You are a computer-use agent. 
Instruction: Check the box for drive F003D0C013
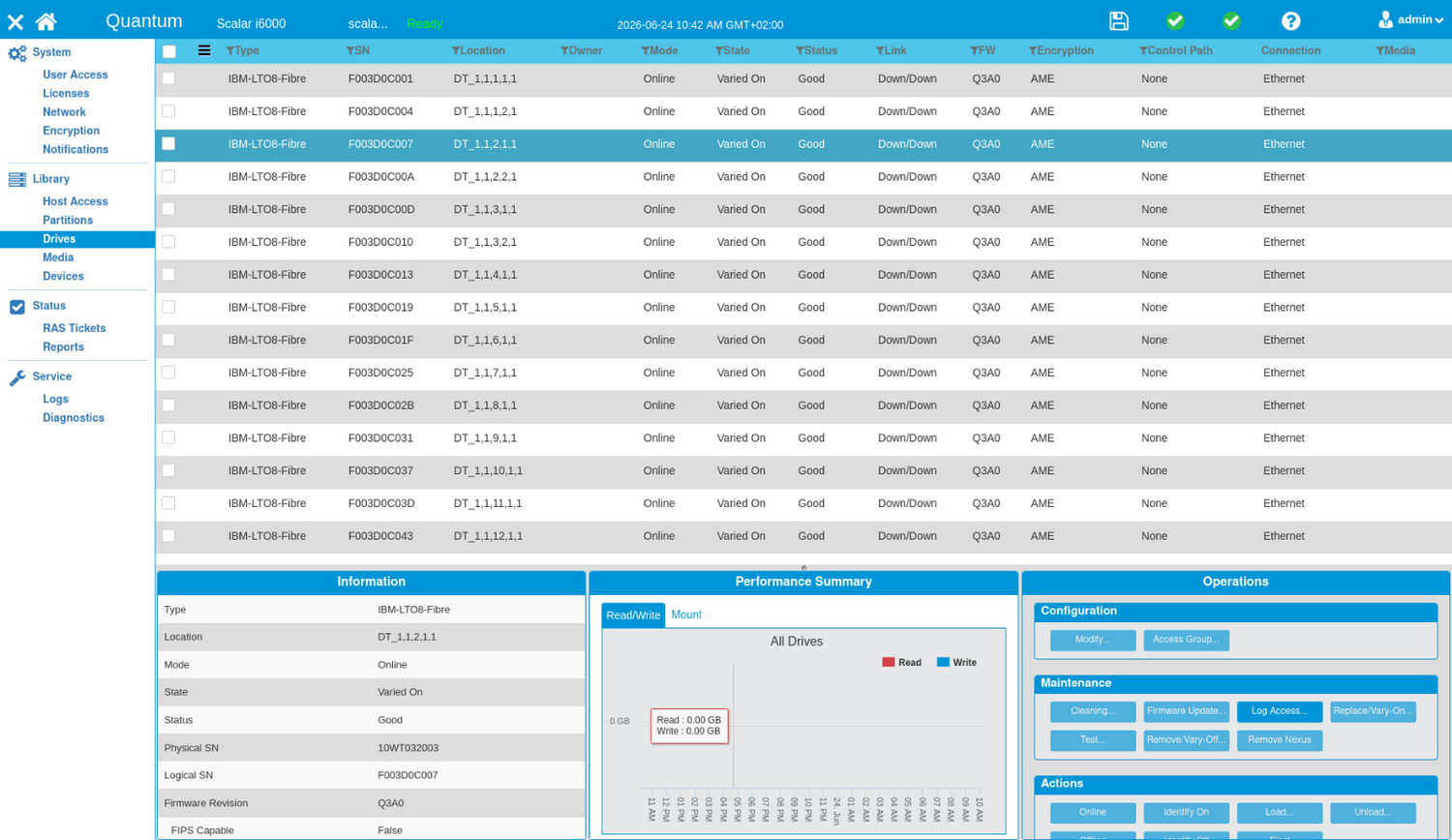point(168,275)
